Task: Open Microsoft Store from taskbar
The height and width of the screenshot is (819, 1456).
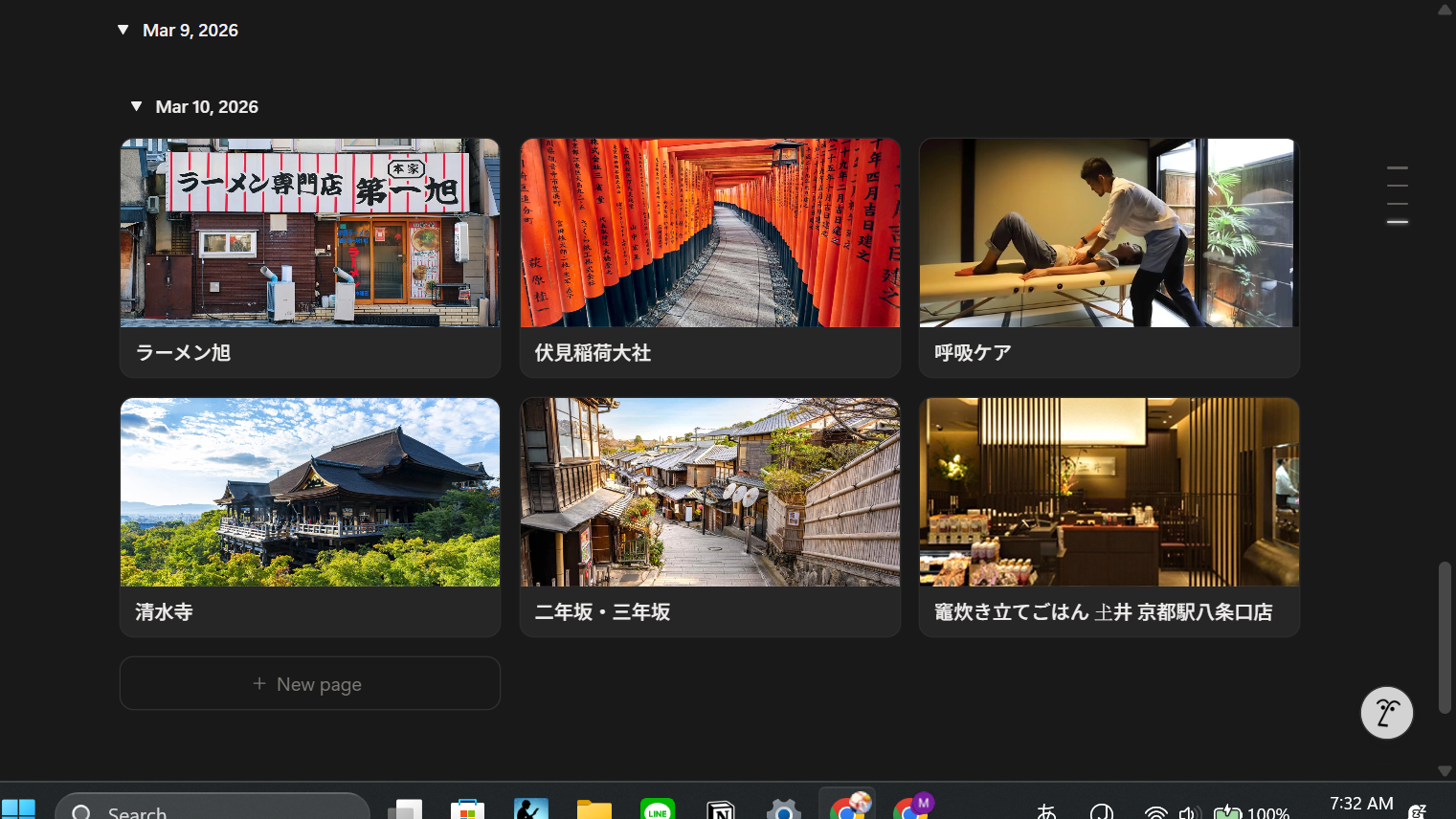Action: click(x=467, y=809)
